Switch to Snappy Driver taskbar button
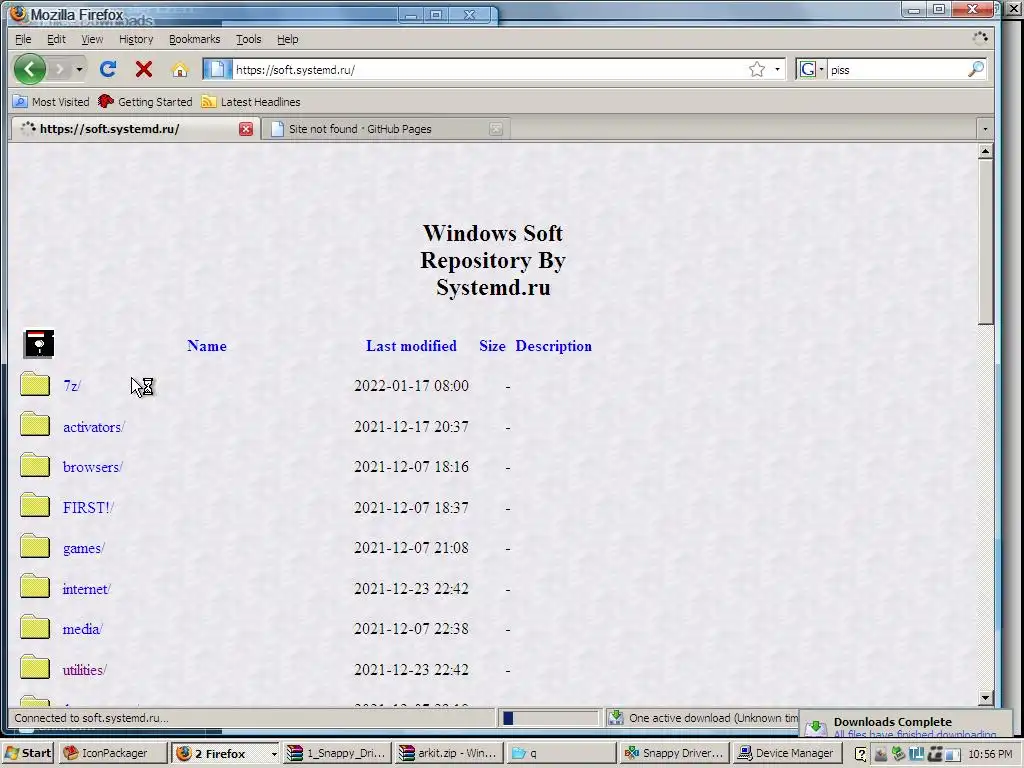The height and width of the screenshot is (768, 1024). point(674,753)
